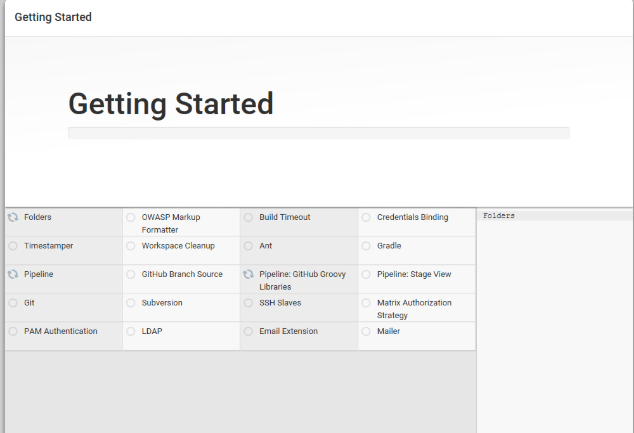634x433 pixels.
Task: Select the LDAP plugin name
Action: coord(152,331)
